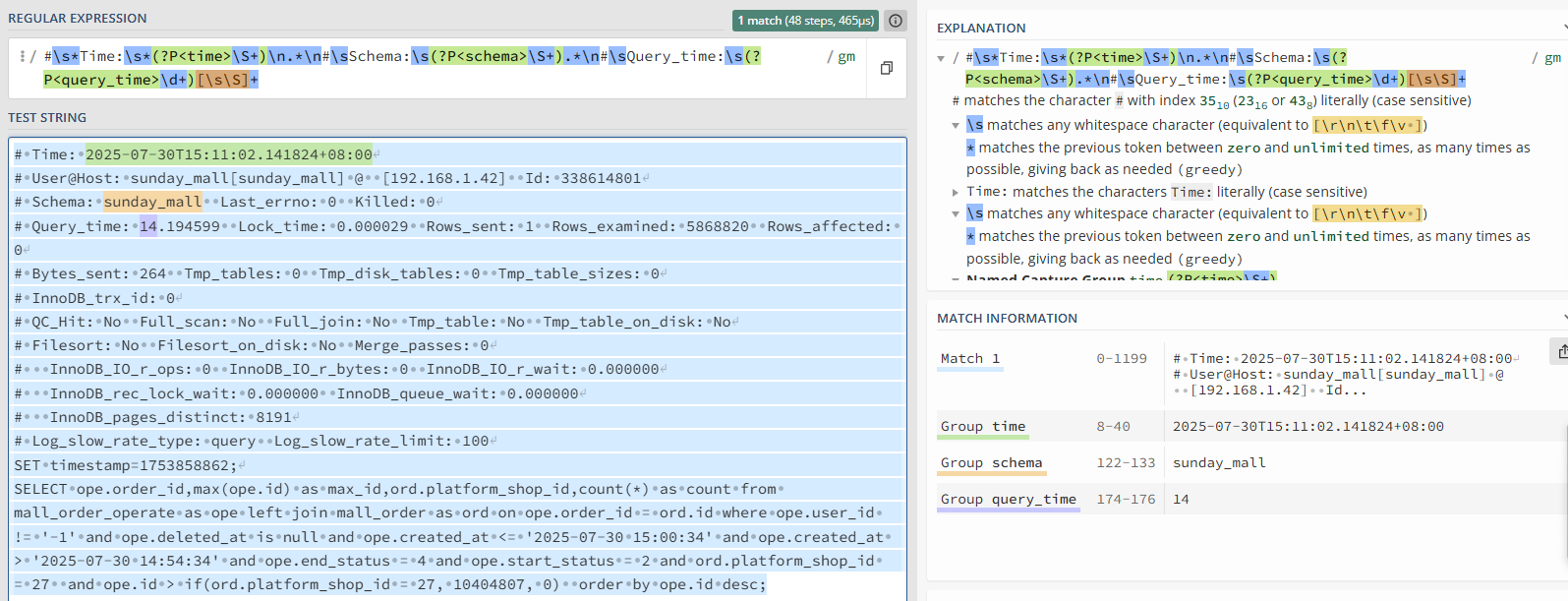Click the export matches icon
Image resolution: width=1568 pixels, height=601 pixels.
[x=1561, y=351]
